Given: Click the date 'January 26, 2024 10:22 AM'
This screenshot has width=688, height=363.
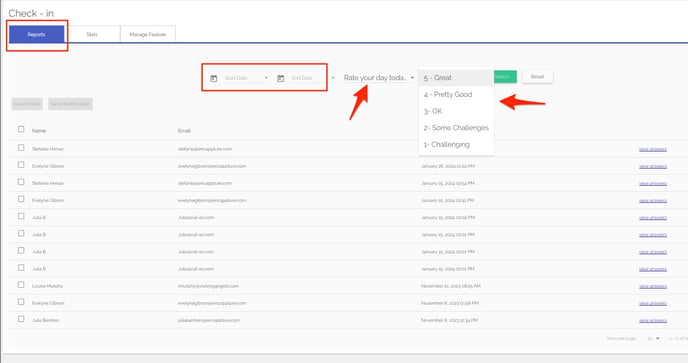Looking at the screenshot, I should (448, 166).
